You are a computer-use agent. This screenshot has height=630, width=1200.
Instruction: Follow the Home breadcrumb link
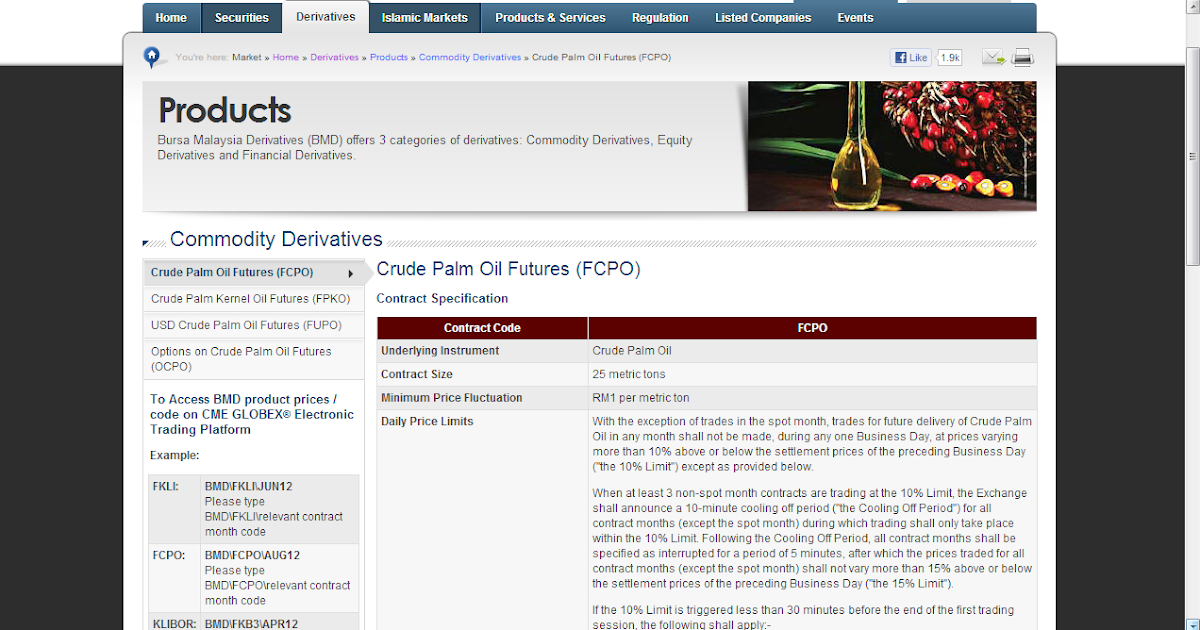pyautogui.click(x=286, y=58)
